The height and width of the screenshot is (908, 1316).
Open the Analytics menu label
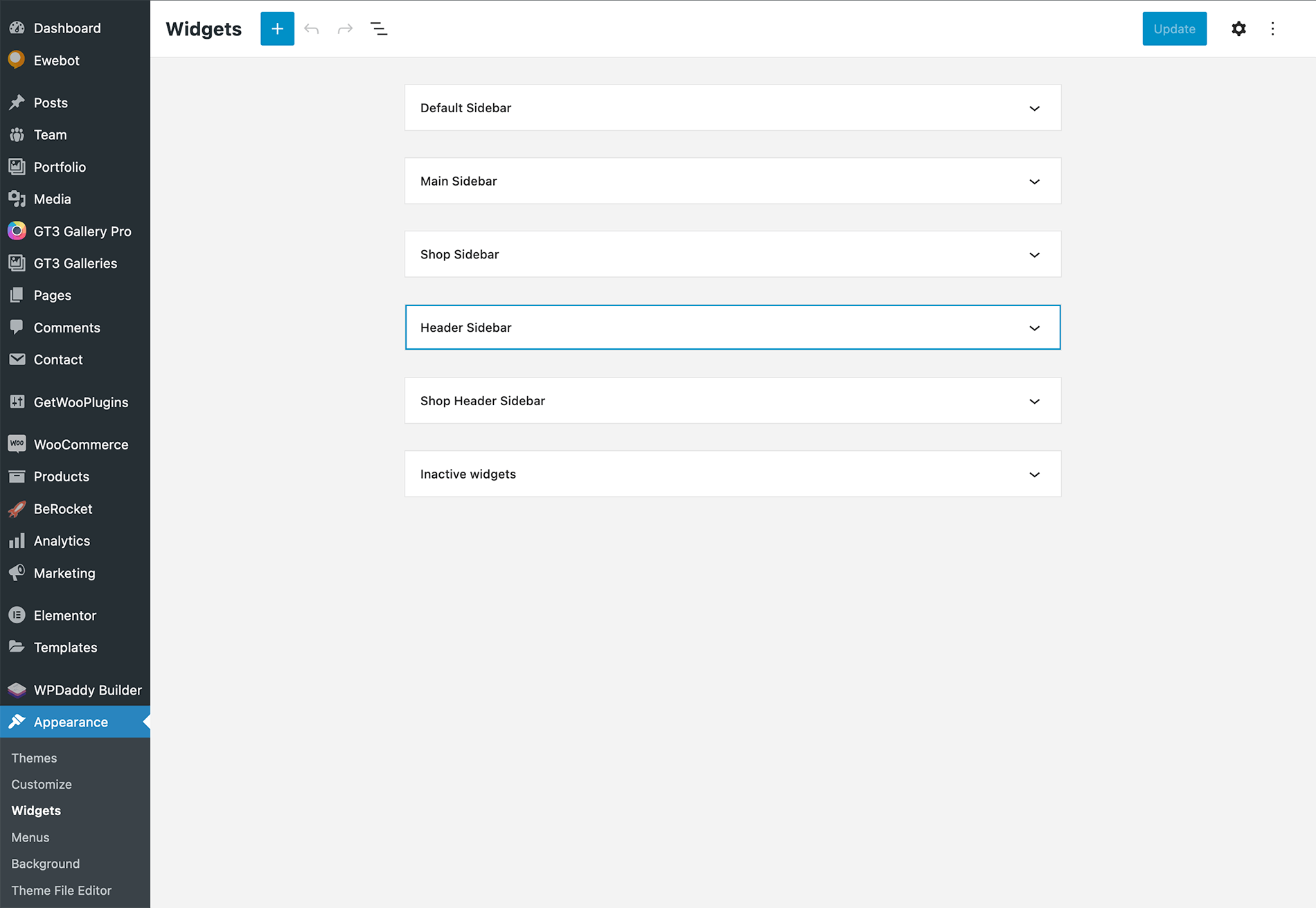[x=62, y=540]
